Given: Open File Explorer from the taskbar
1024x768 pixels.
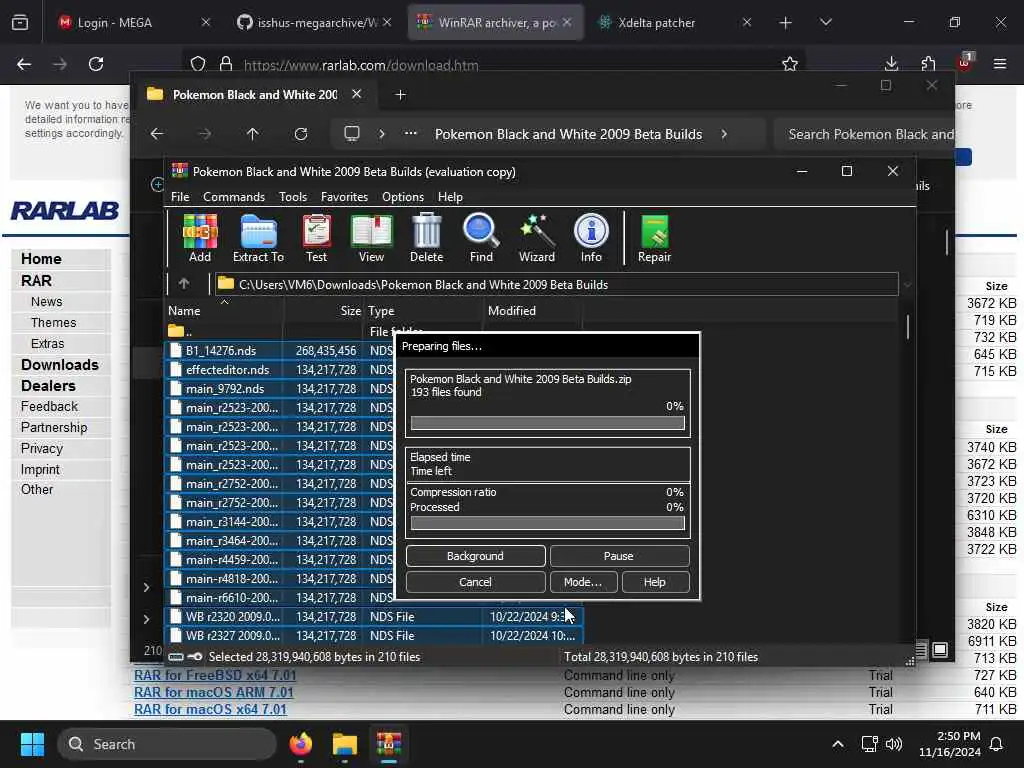Looking at the screenshot, I should [x=344, y=744].
